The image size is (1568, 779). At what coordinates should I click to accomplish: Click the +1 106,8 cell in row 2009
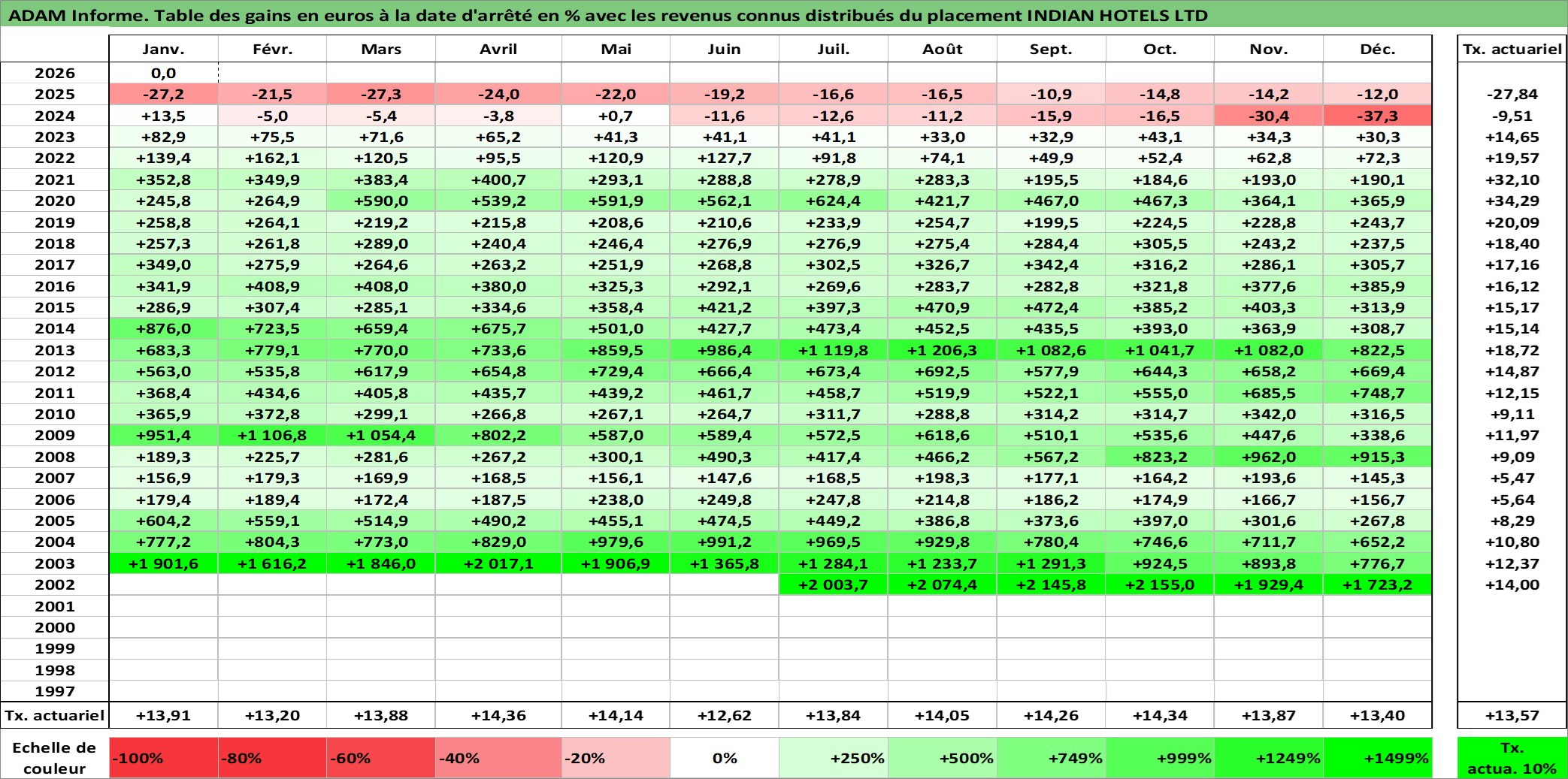(x=272, y=435)
